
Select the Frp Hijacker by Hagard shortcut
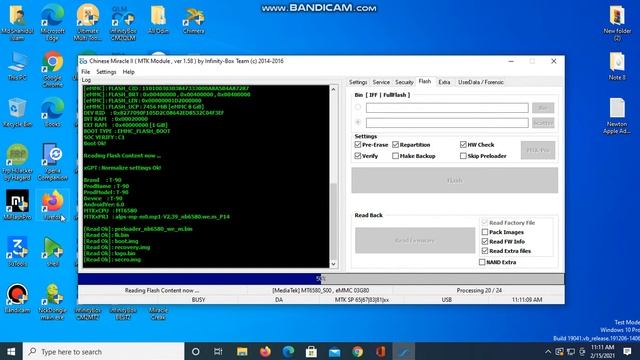click(17, 162)
